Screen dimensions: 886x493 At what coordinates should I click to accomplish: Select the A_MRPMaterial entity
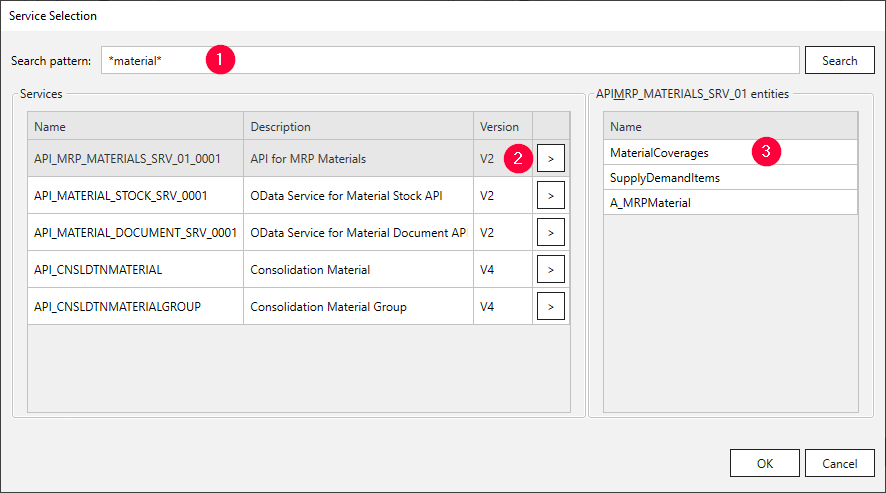650,202
